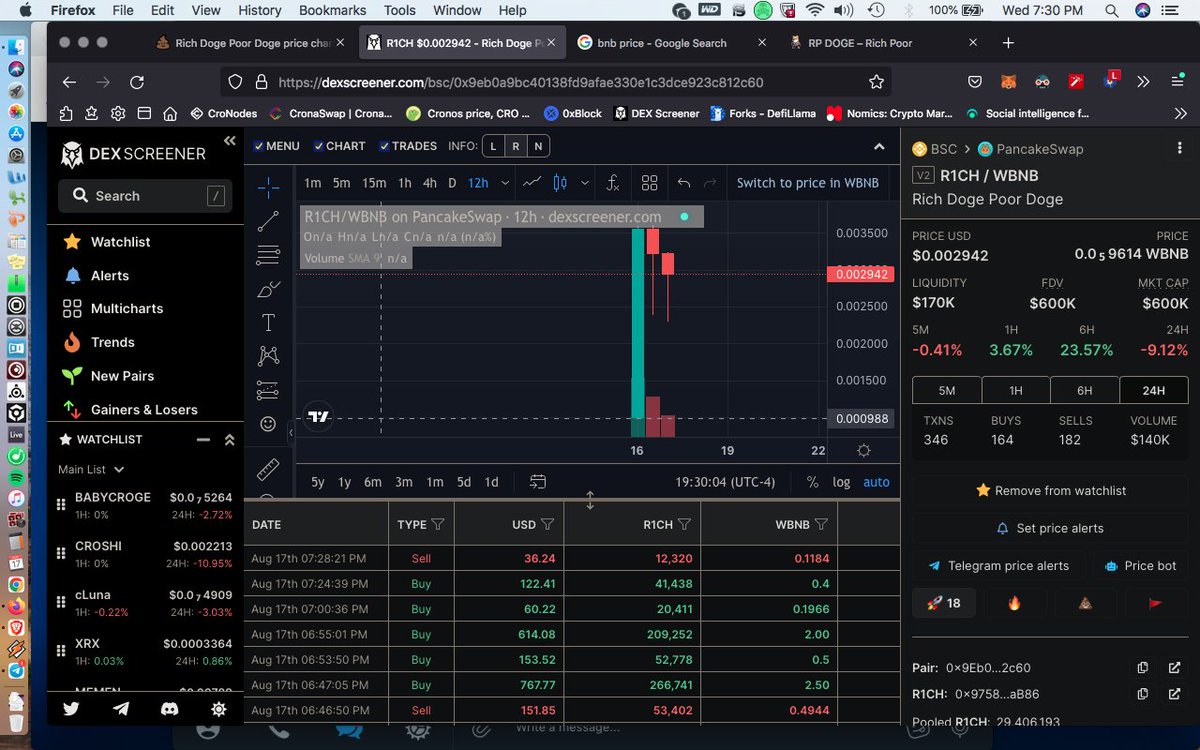Select the text annotation tool

click(268, 322)
